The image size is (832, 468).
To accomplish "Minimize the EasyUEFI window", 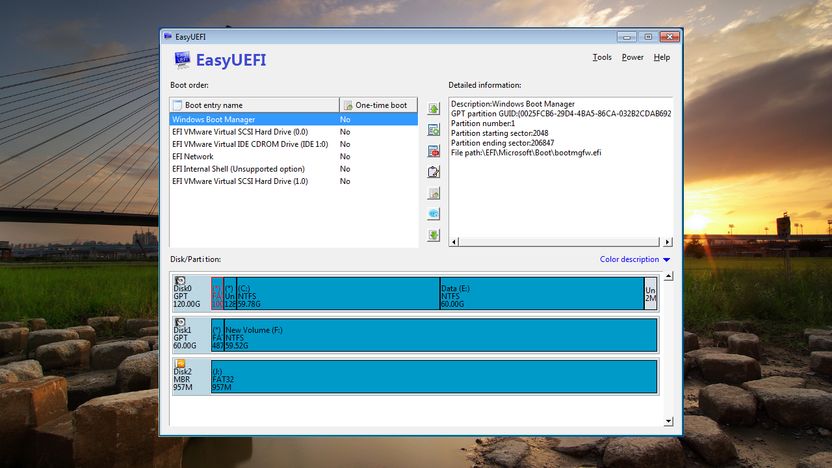I will [627, 37].
